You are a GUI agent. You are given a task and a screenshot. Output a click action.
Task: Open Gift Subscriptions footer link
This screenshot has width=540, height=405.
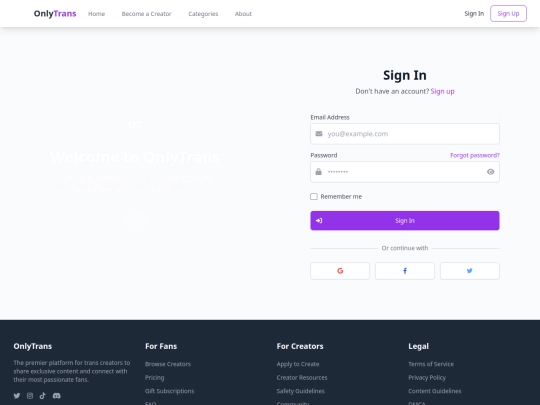tap(169, 391)
